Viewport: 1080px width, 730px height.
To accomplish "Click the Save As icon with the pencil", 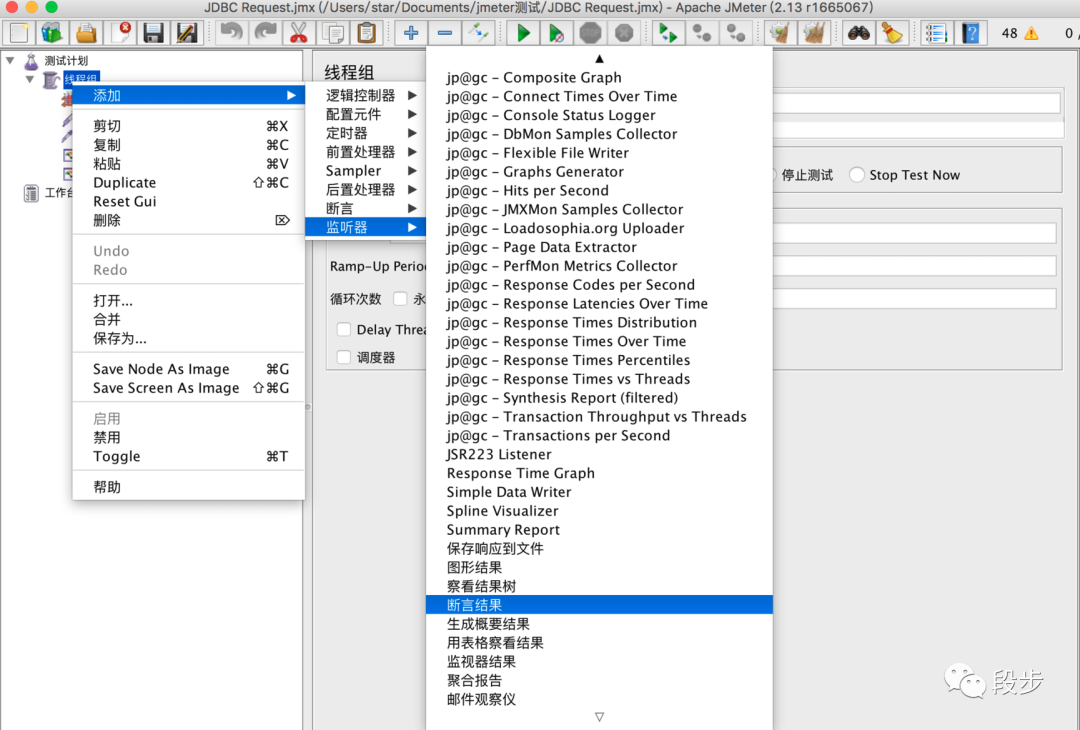I will [x=187, y=32].
